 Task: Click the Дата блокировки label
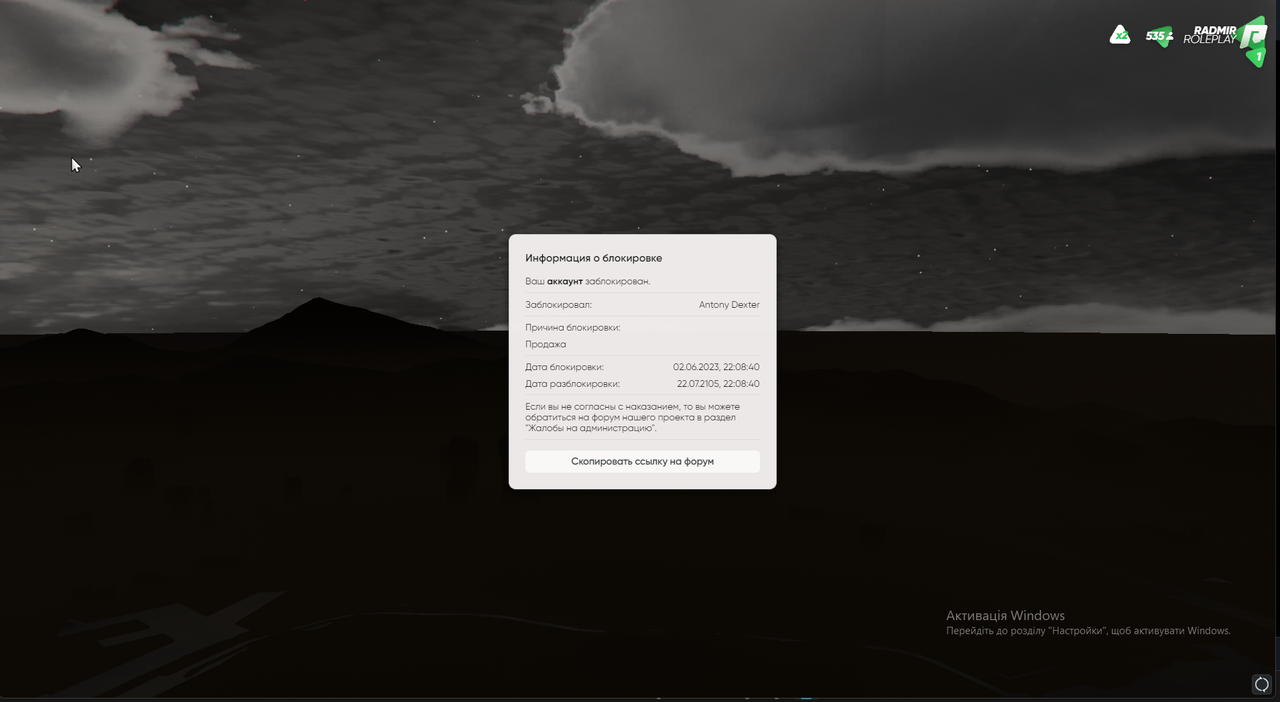tap(565, 367)
